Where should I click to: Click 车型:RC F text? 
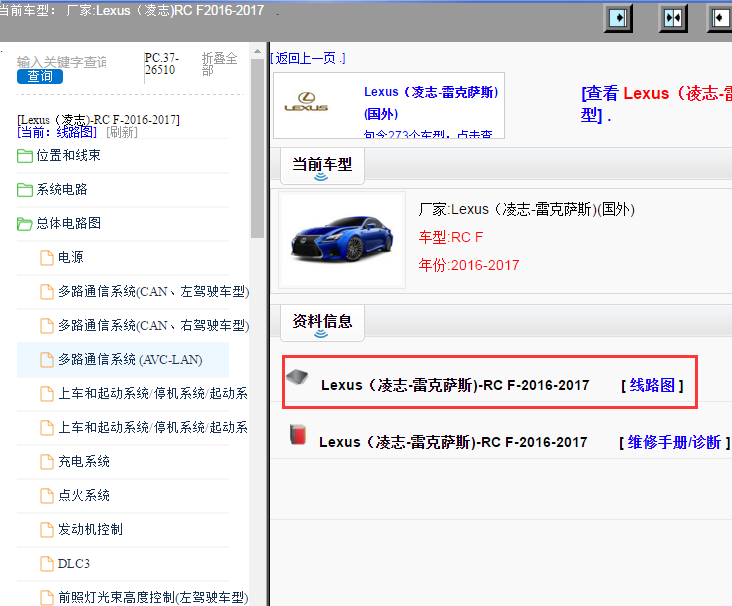pos(450,238)
